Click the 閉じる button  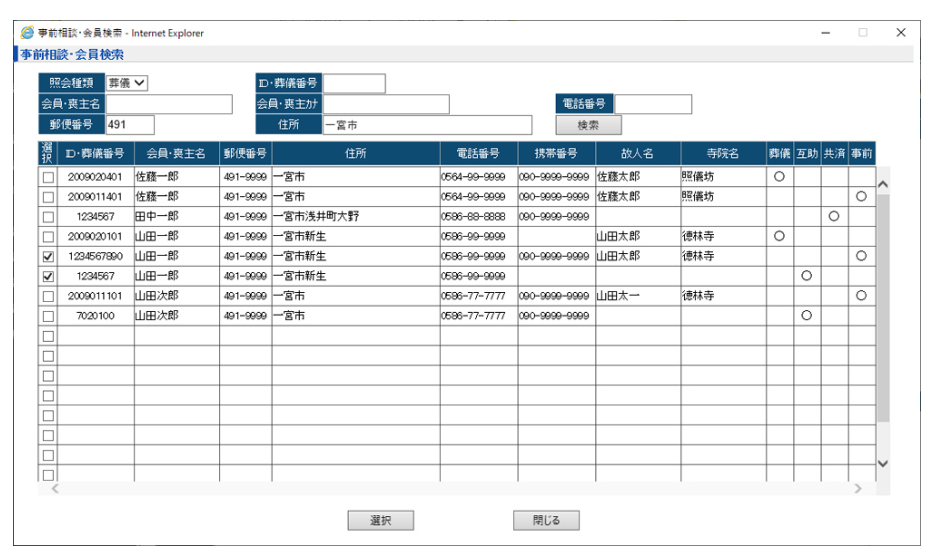tap(546, 521)
